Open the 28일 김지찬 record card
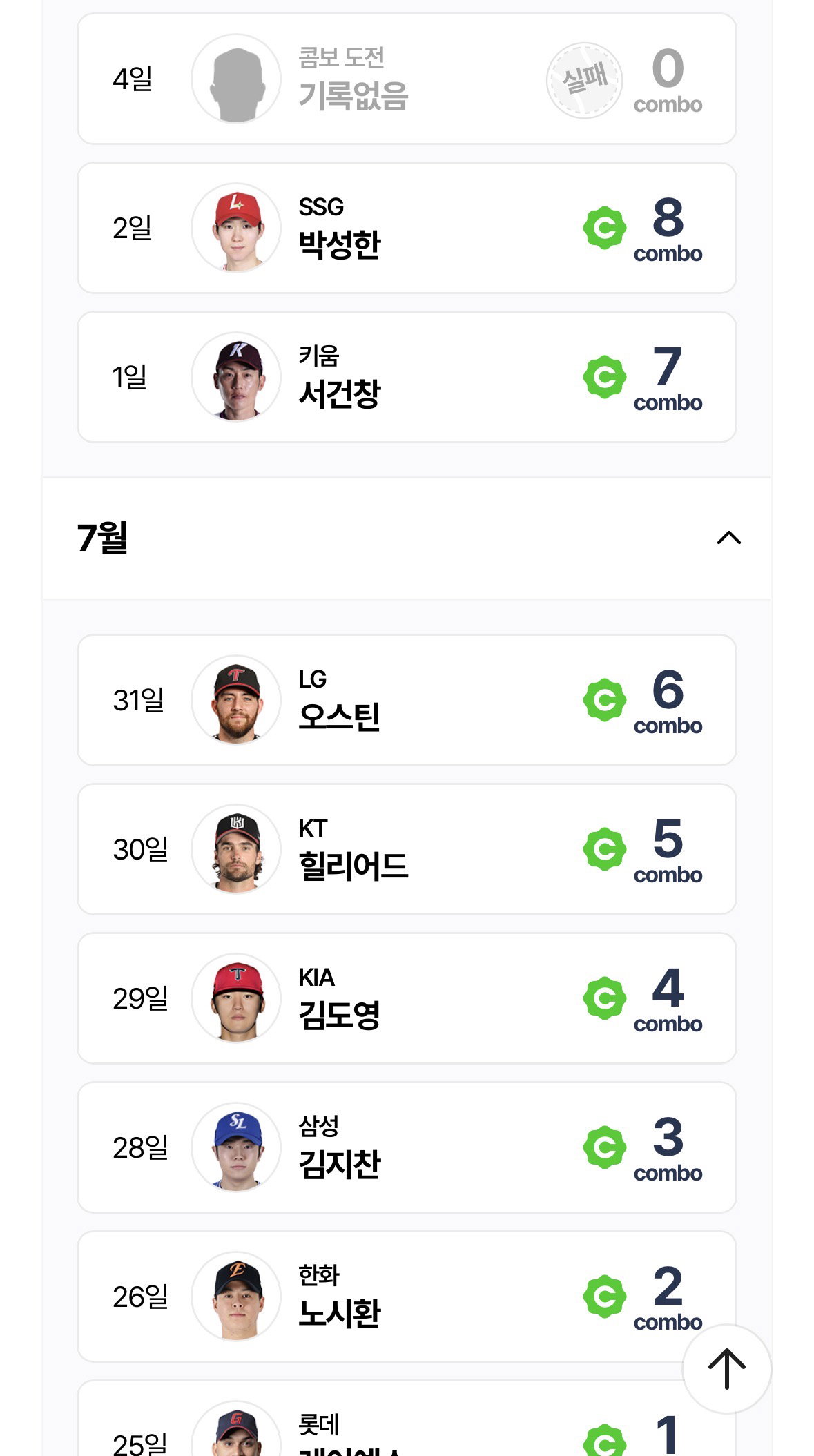This screenshot has width=814, height=1456. pos(407,1147)
